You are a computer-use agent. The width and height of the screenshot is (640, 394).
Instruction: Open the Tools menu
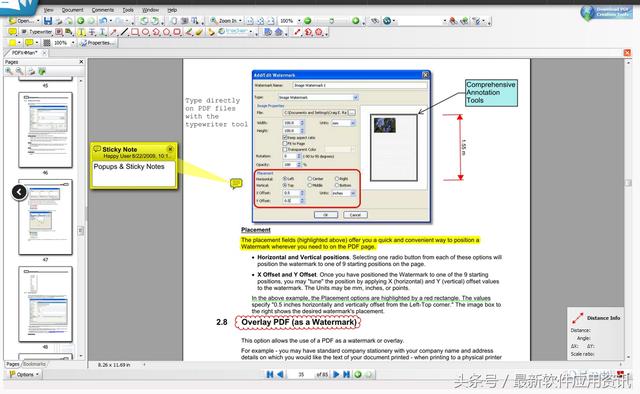[x=128, y=10]
